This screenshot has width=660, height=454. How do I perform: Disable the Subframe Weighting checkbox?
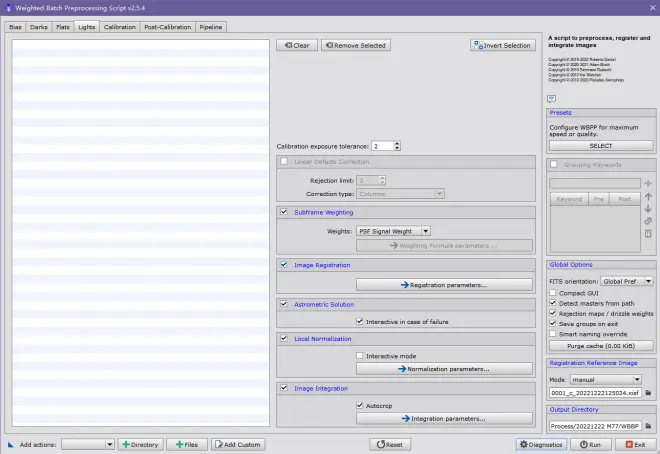284,212
